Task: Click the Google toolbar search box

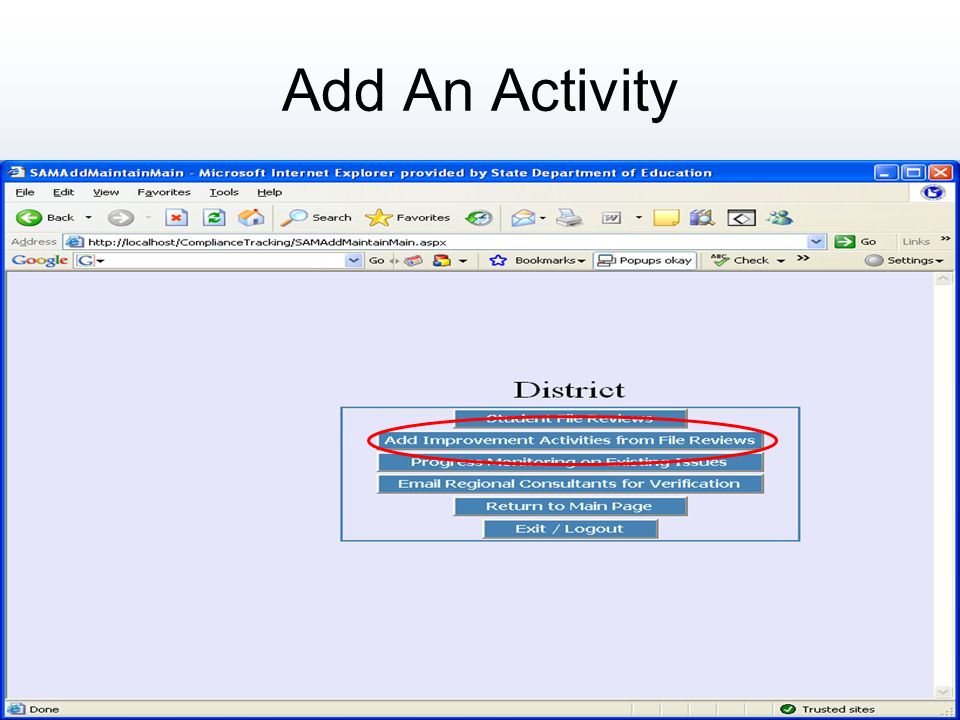Action: coord(218,260)
